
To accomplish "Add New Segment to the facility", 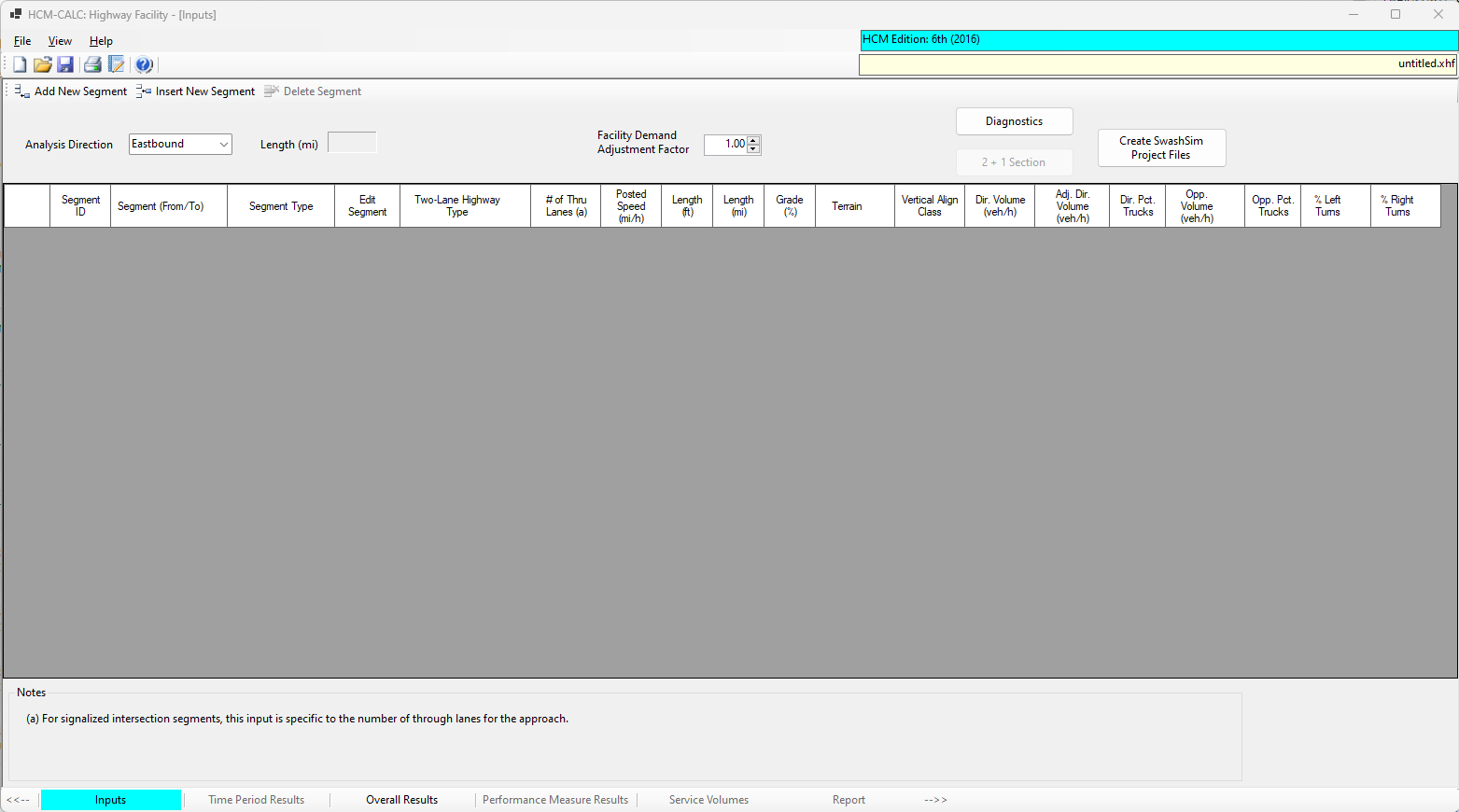I will click(x=72, y=91).
